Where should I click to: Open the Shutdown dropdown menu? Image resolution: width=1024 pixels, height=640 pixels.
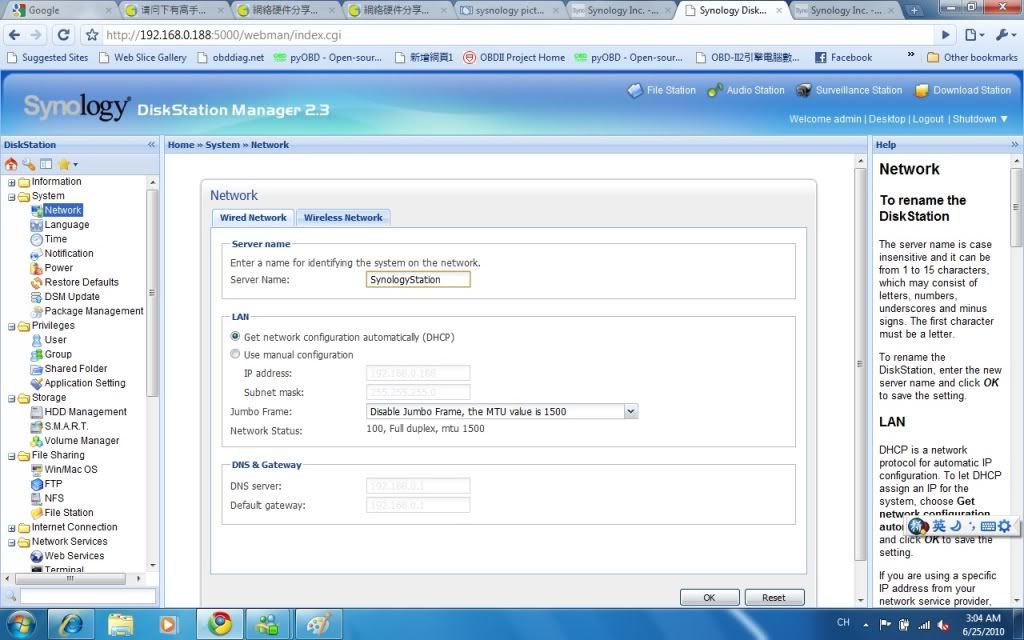[x=975, y=119]
